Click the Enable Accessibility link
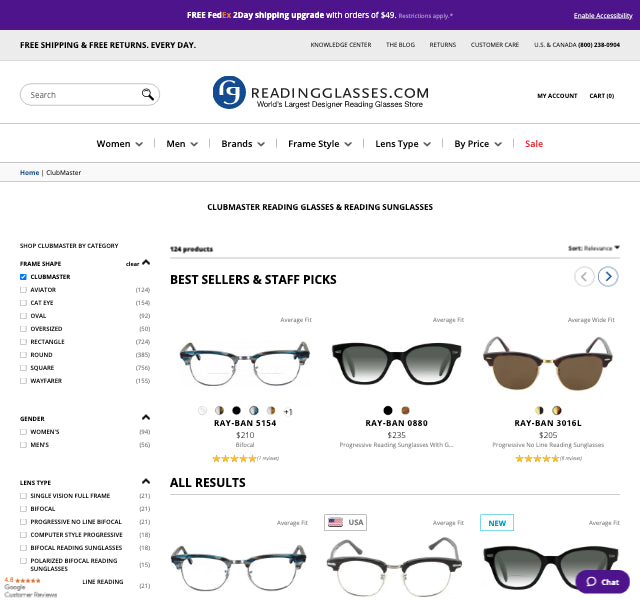Screen dimensions: 640x600 (602, 16)
